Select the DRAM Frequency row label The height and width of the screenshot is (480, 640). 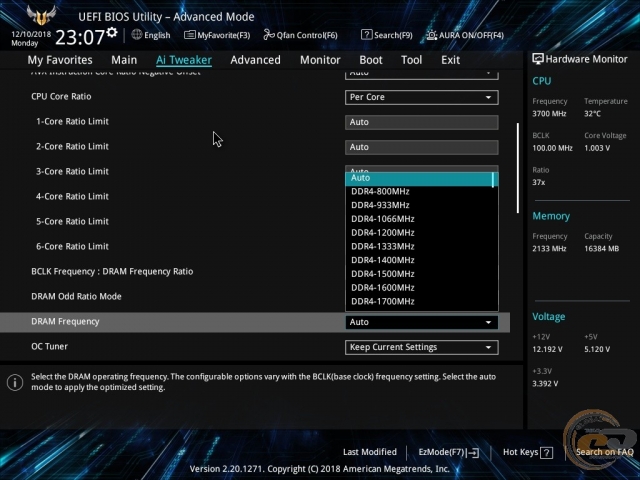coord(65,322)
